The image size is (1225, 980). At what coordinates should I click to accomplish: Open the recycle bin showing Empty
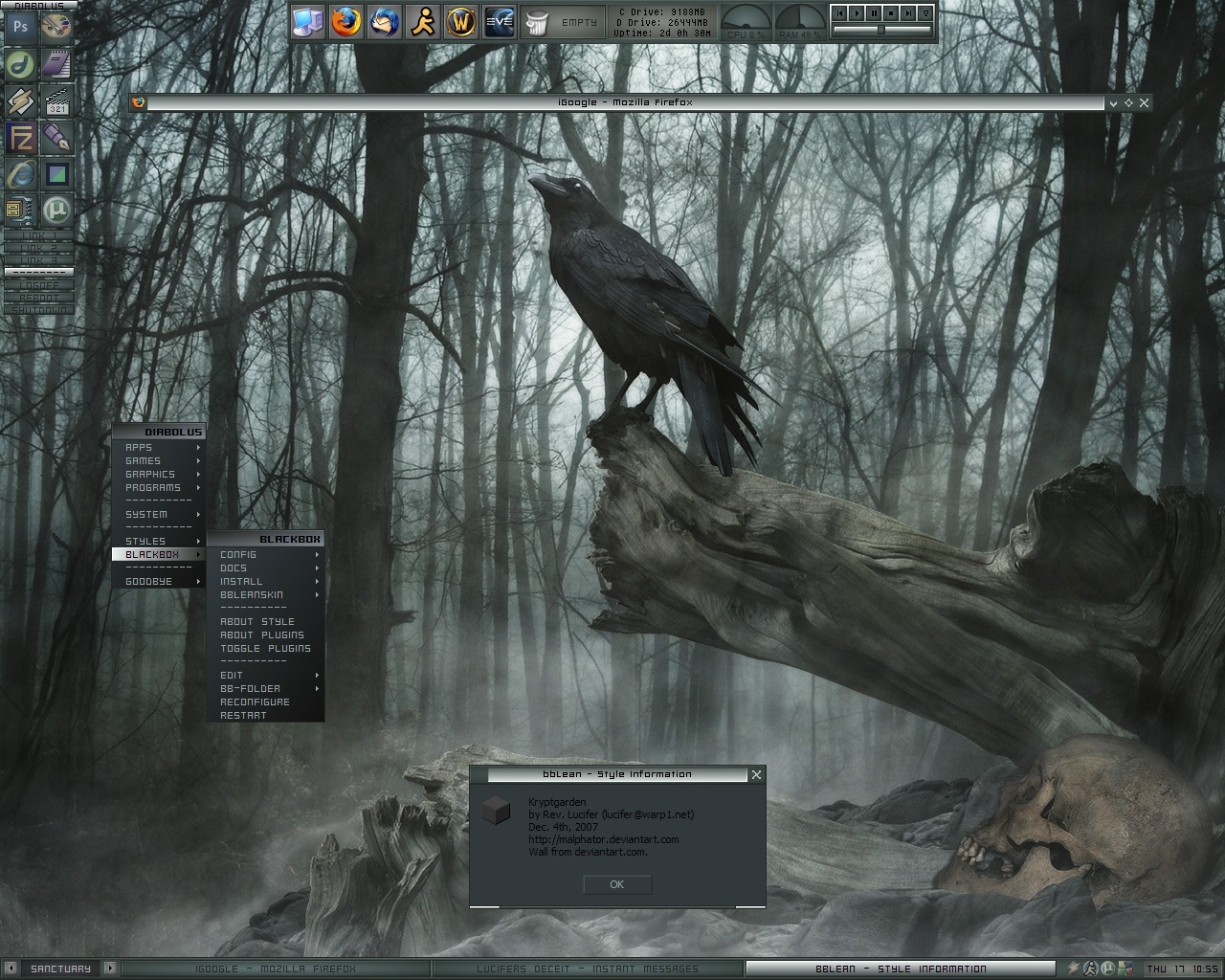pyautogui.click(x=562, y=22)
